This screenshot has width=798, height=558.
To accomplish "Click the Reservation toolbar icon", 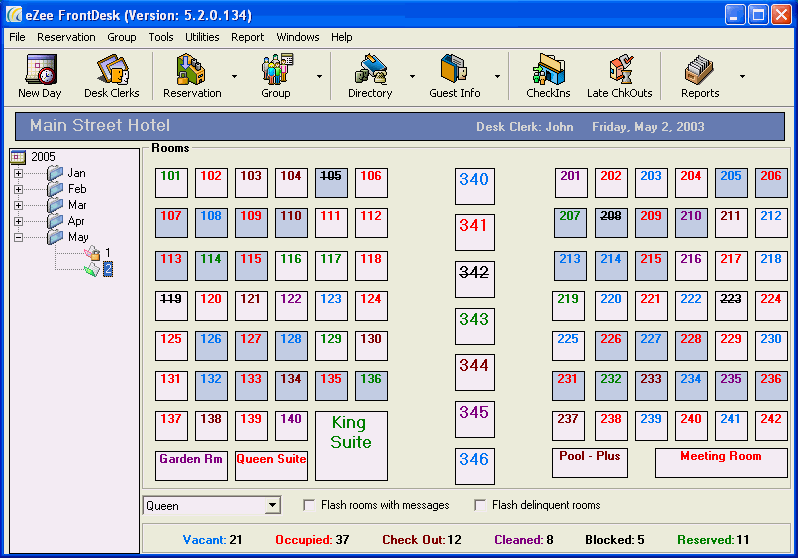I will pyautogui.click(x=191, y=69).
